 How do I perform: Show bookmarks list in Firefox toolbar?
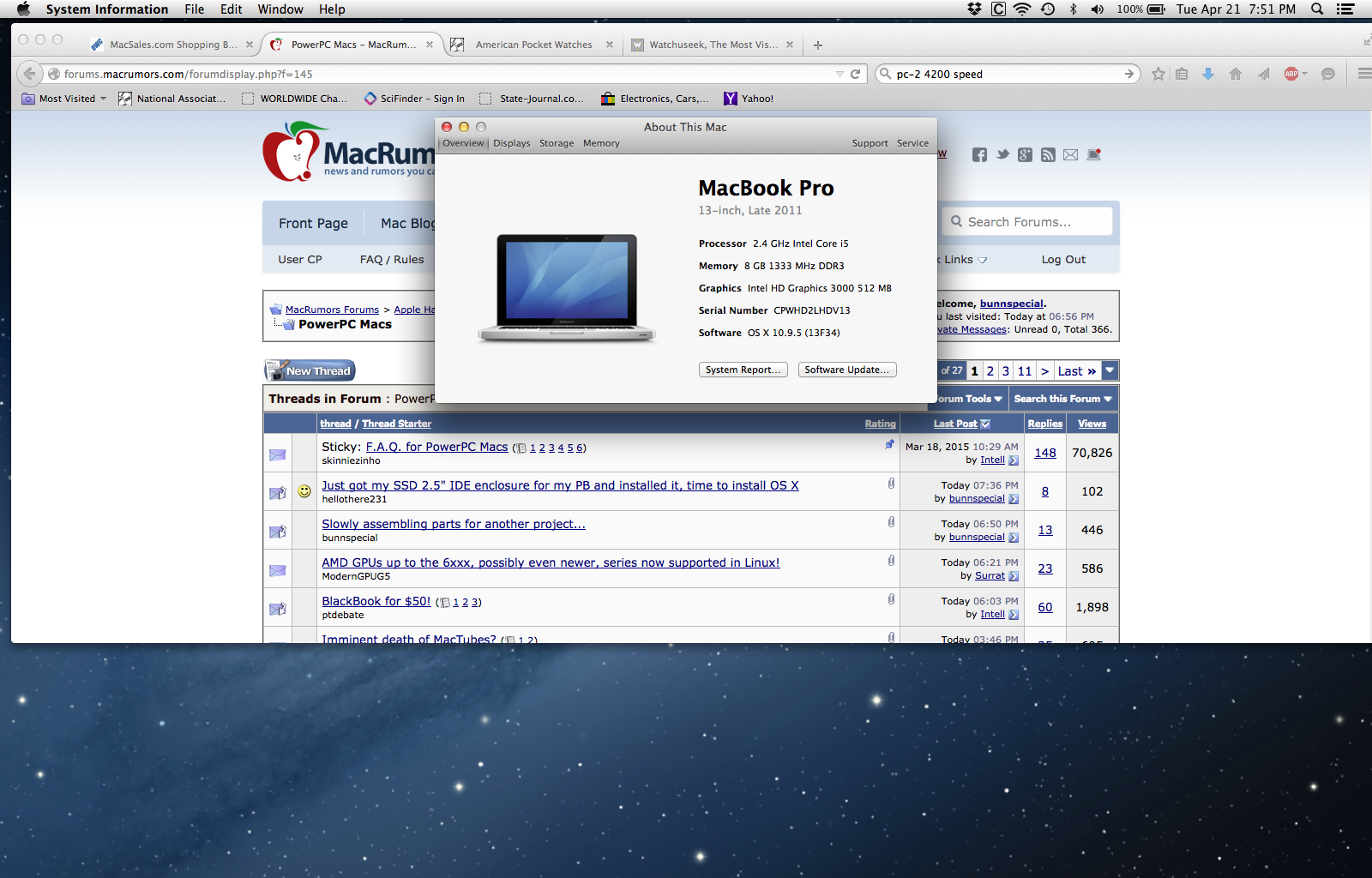[1182, 74]
